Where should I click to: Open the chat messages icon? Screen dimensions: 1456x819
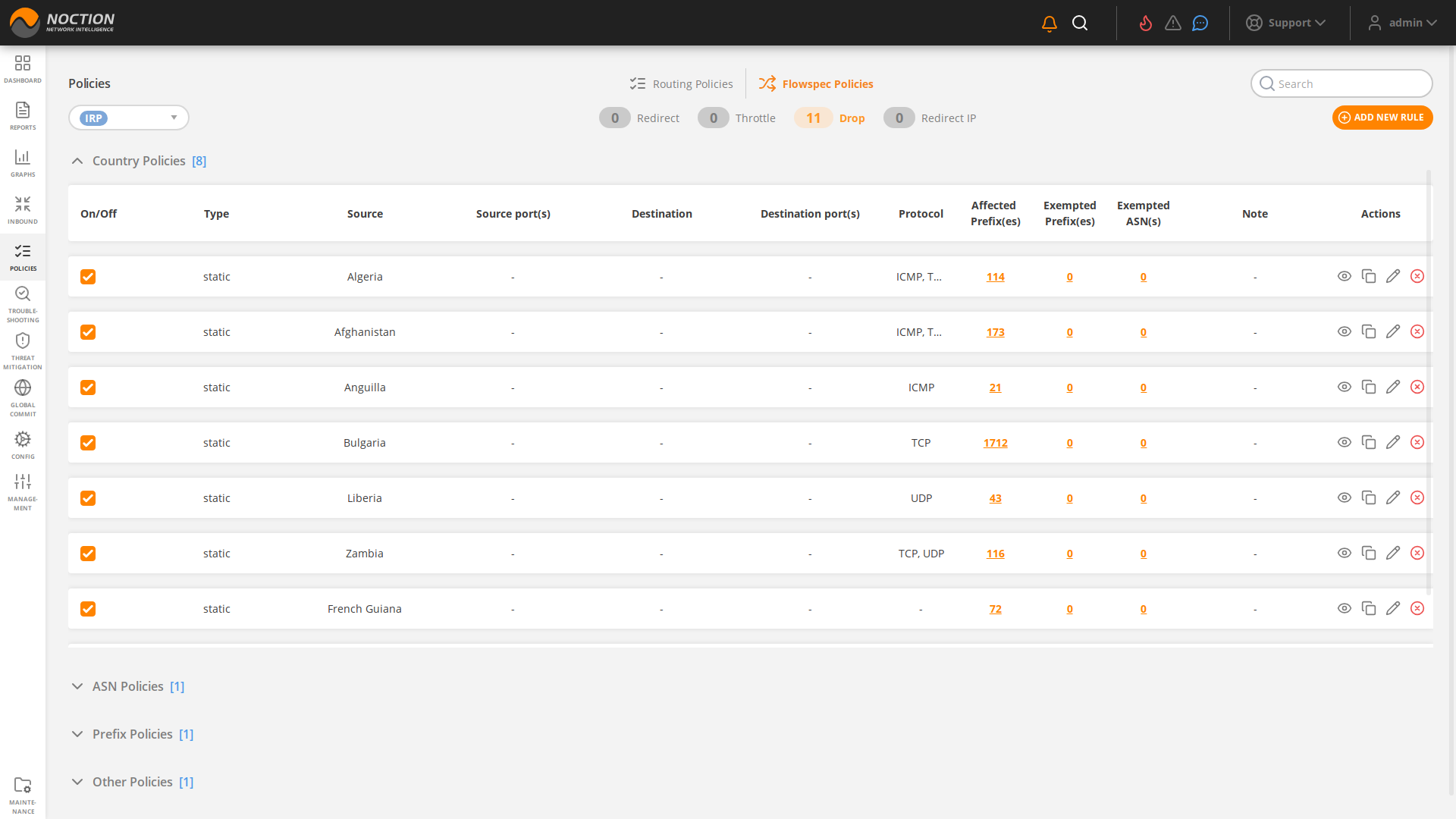click(x=1200, y=24)
